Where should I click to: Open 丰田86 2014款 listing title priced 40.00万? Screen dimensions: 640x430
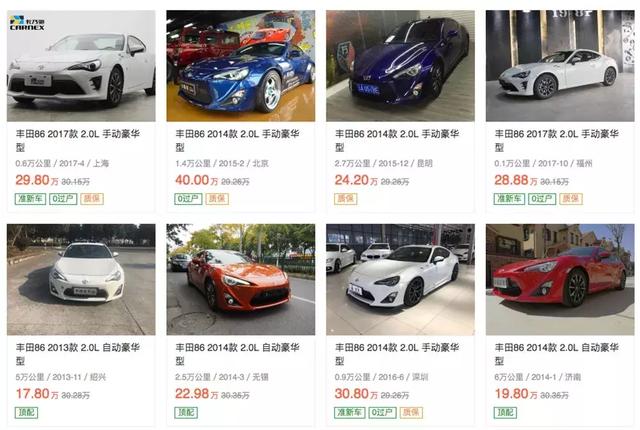[x=237, y=140]
